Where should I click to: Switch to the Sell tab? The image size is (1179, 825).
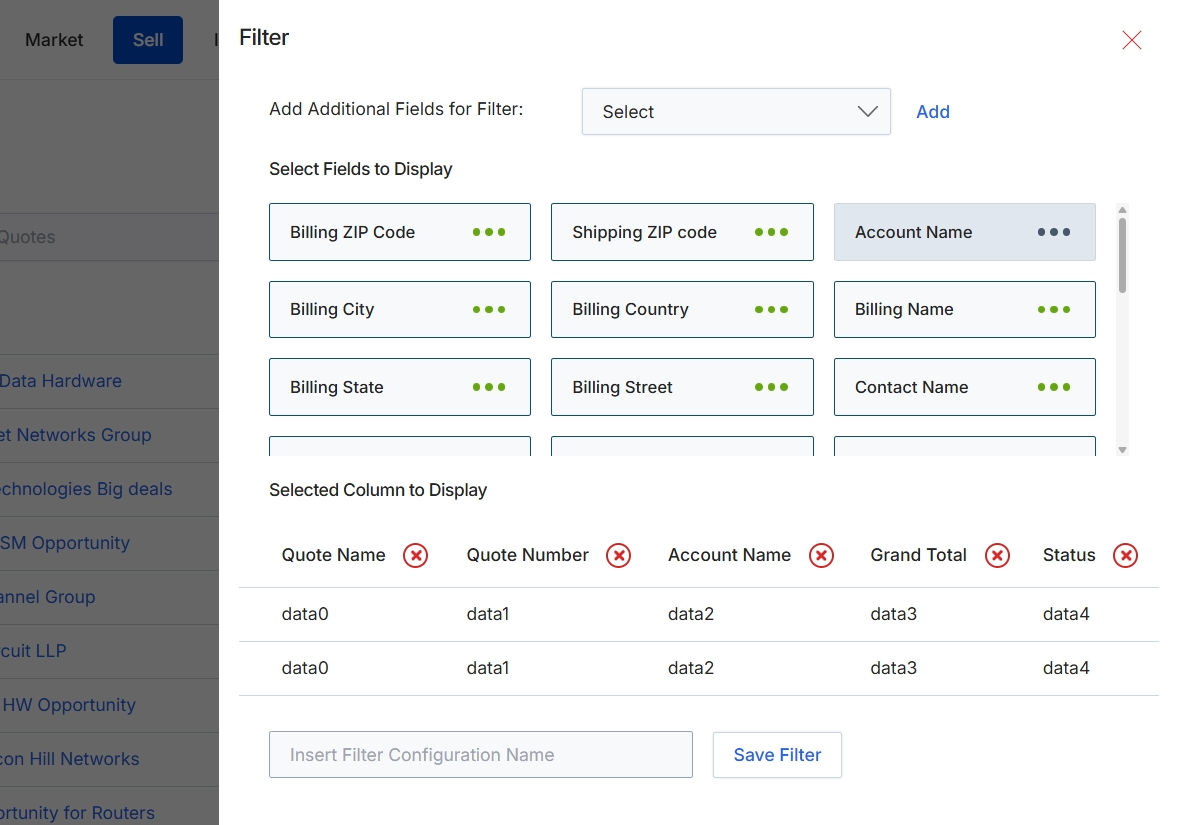pos(148,40)
